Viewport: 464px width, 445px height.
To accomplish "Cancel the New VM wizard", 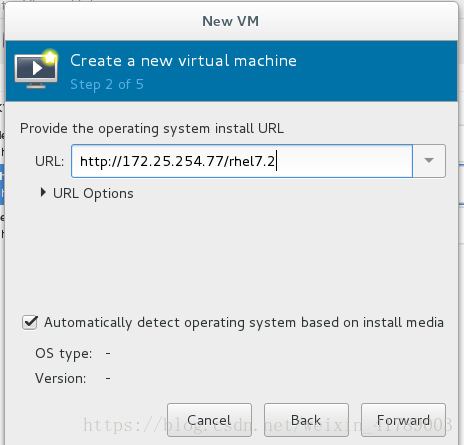I will coord(209,420).
